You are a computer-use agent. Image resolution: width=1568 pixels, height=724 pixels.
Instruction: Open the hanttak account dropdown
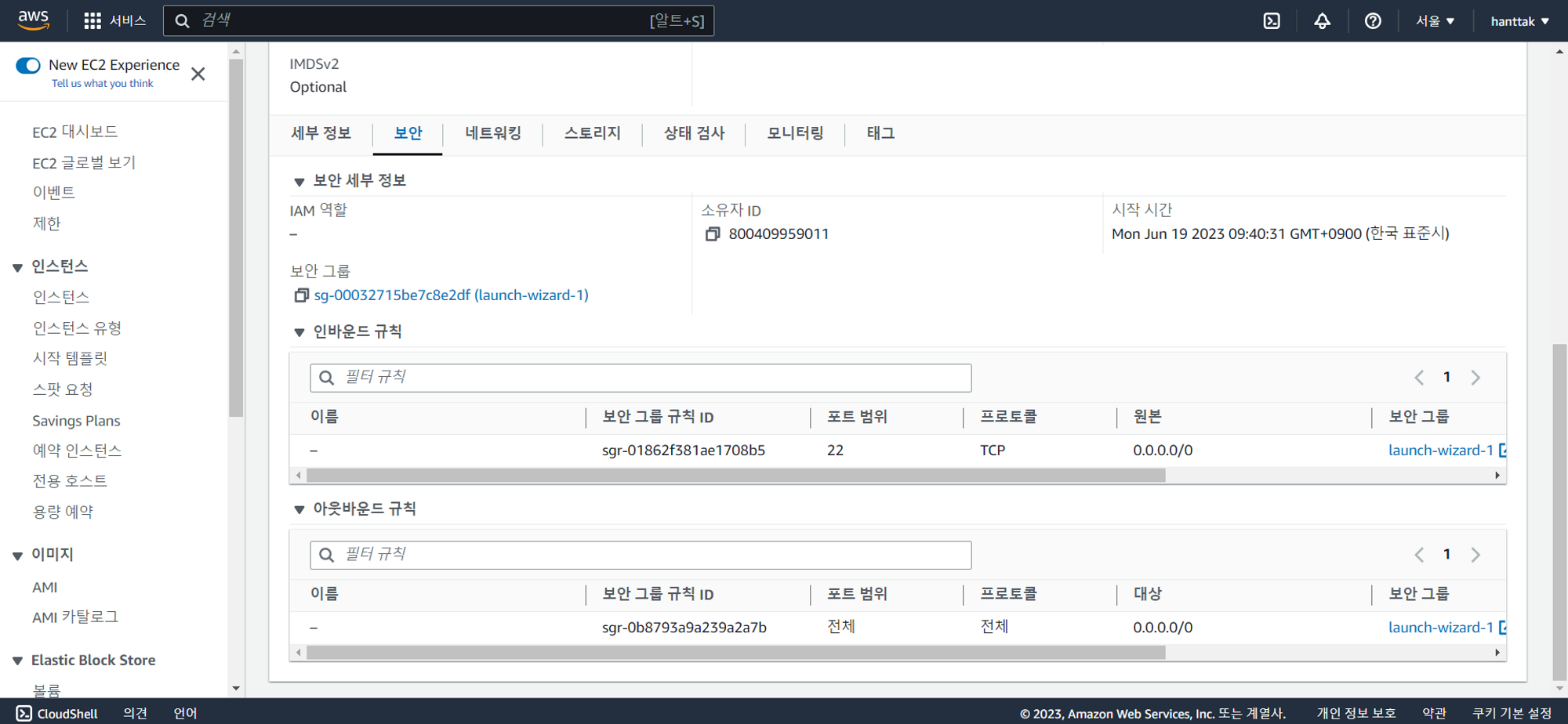tap(1519, 21)
